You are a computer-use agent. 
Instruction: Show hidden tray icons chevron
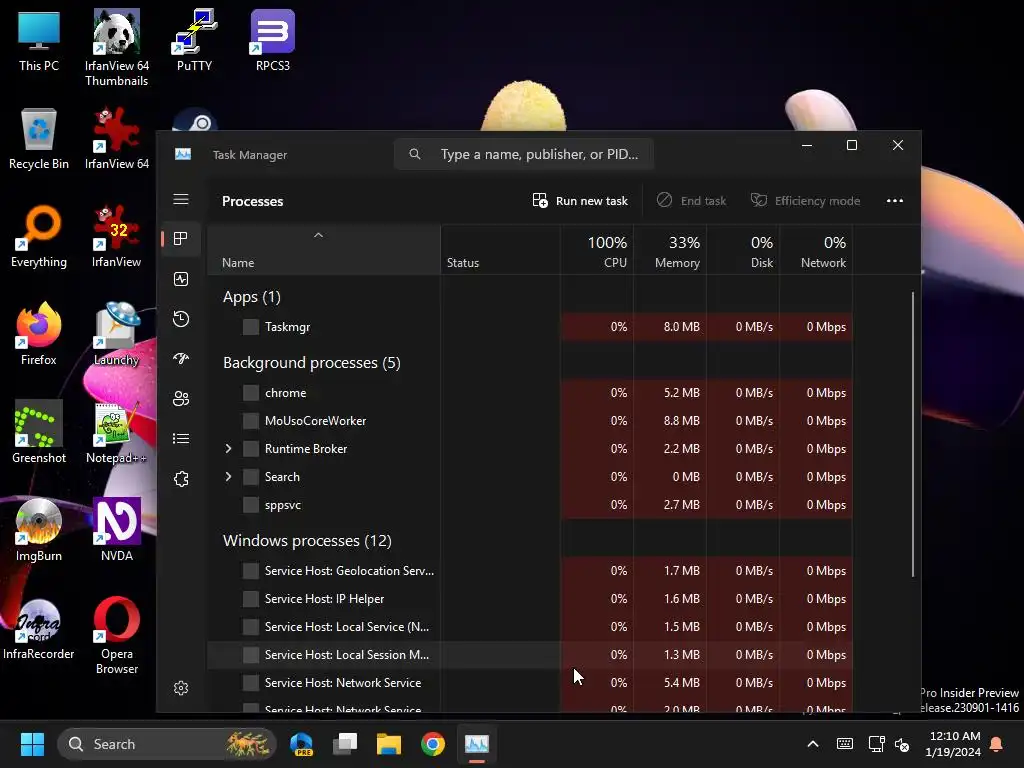click(x=813, y=744)
